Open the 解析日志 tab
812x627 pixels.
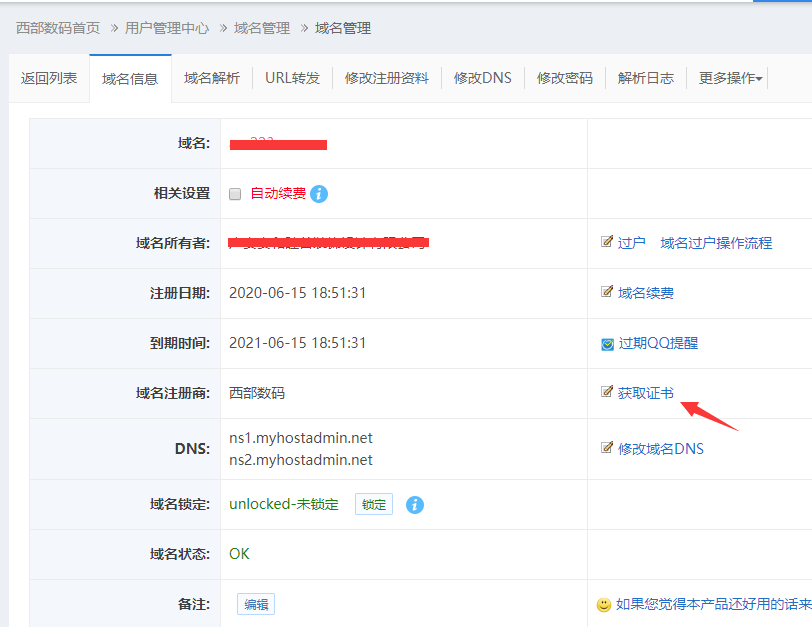click(x=645, y=78)
